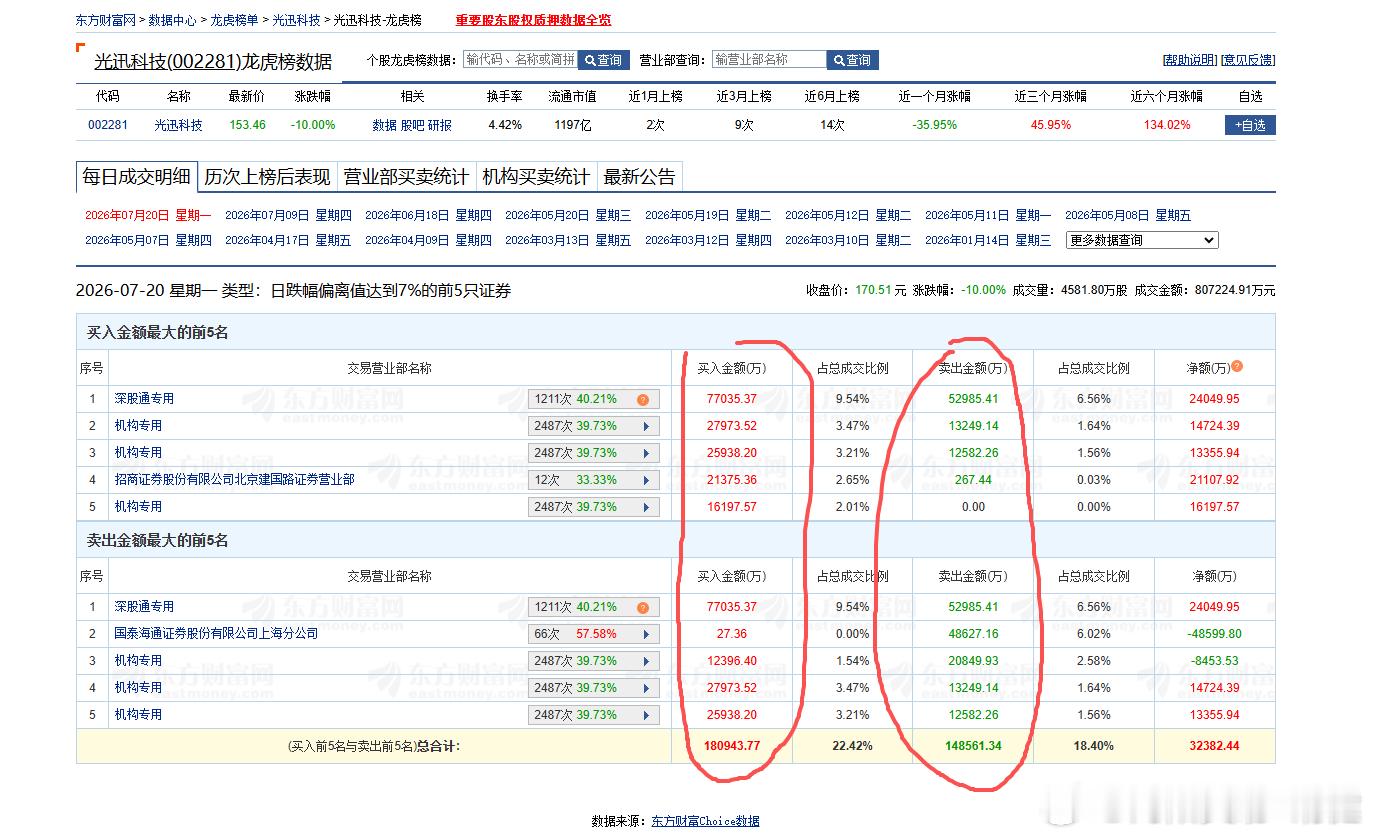1374x840 pixels.
Task: Select date 2026年06月18日 星期四
Action: pos(428,215)
